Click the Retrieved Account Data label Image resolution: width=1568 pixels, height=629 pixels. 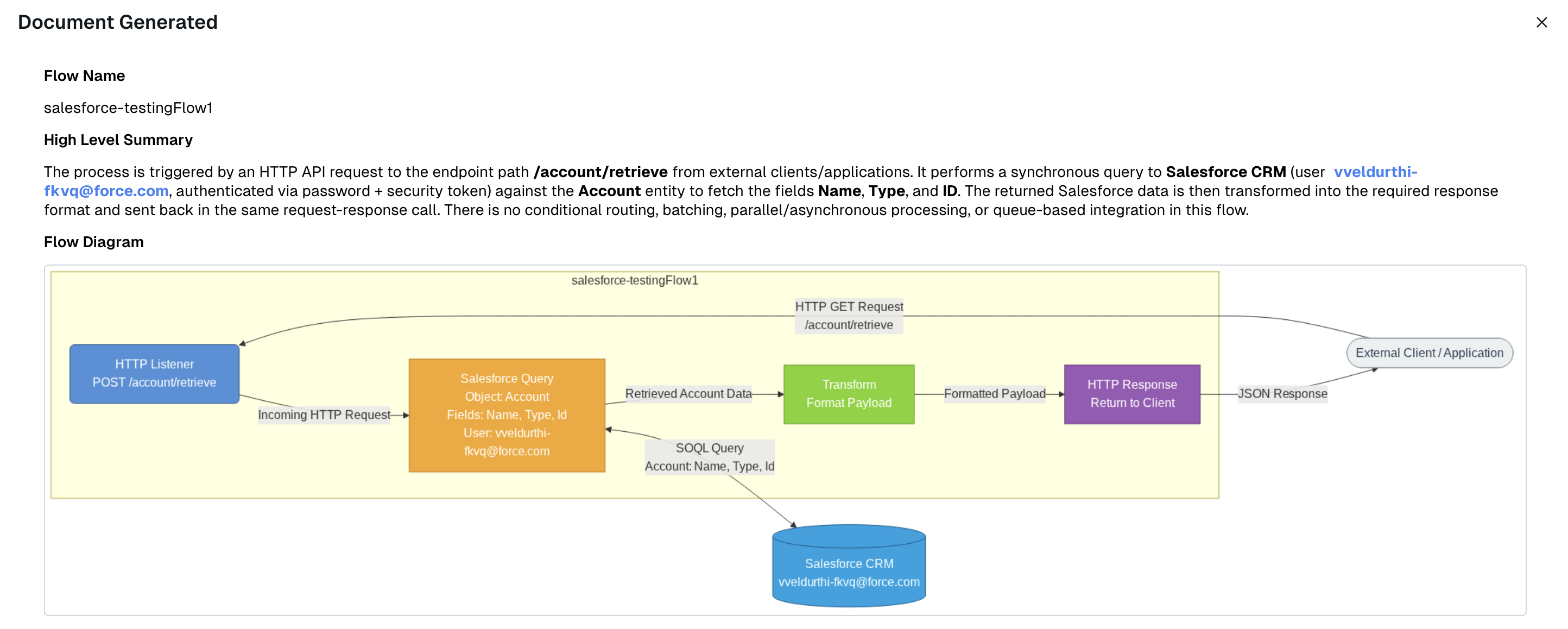click(688, 393)
